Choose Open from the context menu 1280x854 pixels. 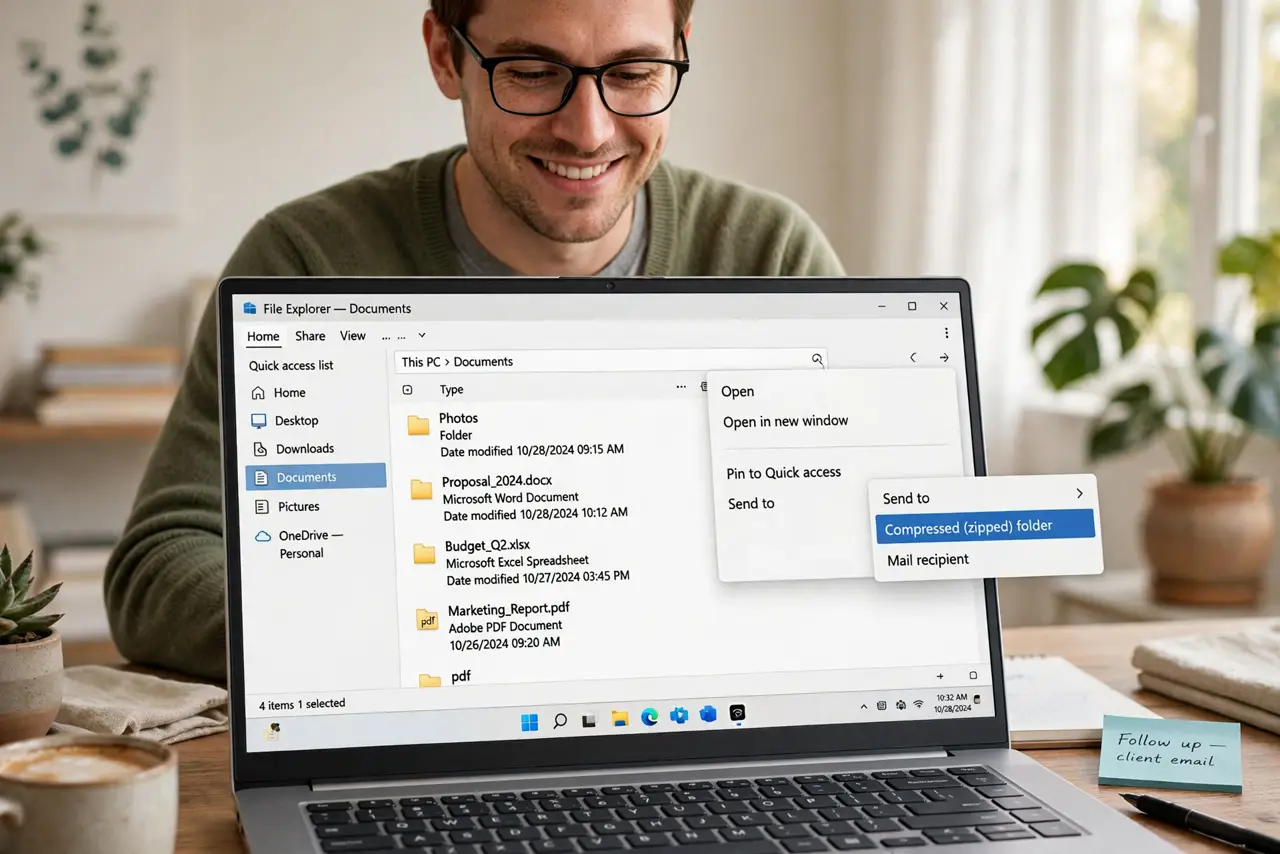(738, 392)
